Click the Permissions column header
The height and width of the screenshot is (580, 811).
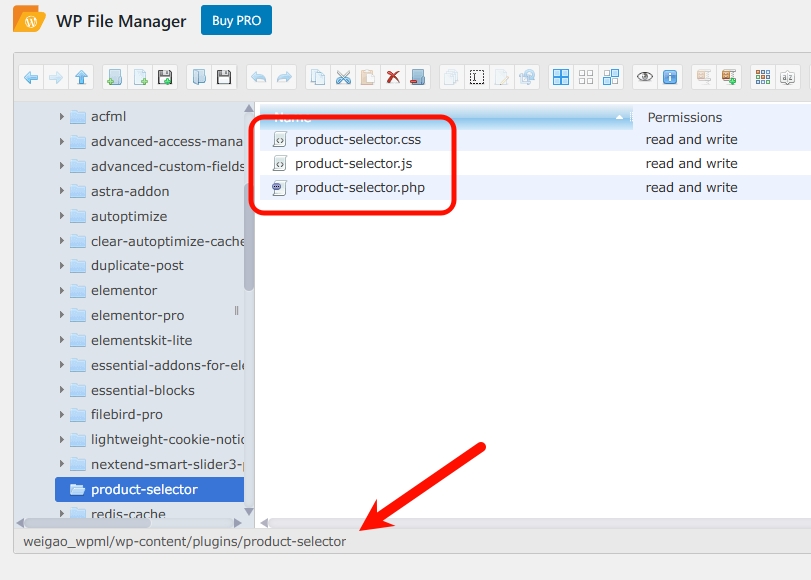[x=684, y=117]
